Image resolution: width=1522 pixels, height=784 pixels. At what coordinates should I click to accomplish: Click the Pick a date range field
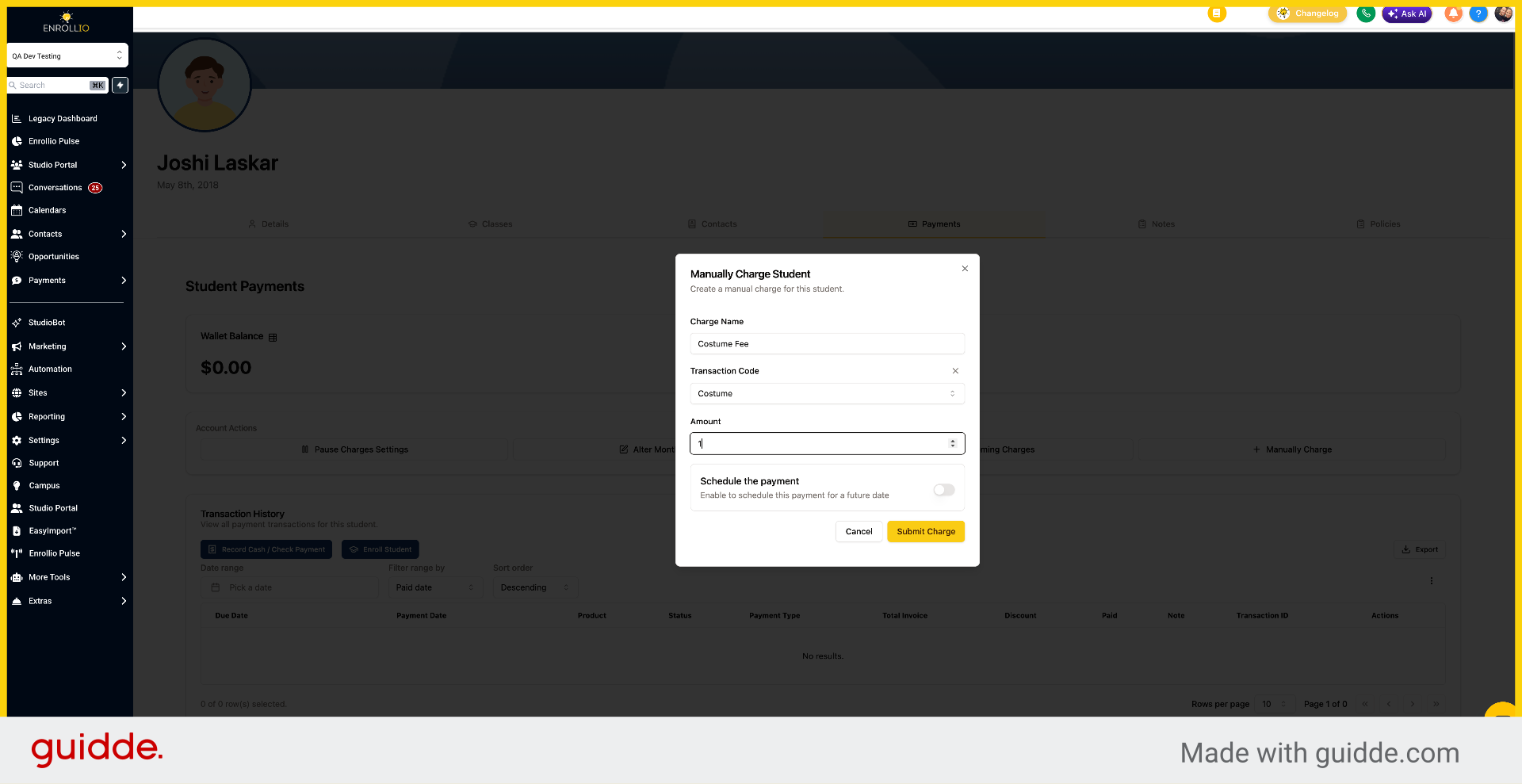[x=289, y=588]
